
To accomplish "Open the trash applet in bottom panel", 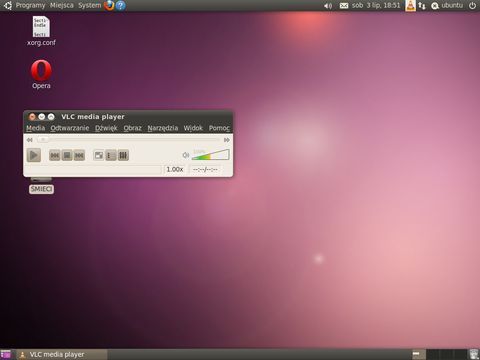I will (x=474, y=354).
